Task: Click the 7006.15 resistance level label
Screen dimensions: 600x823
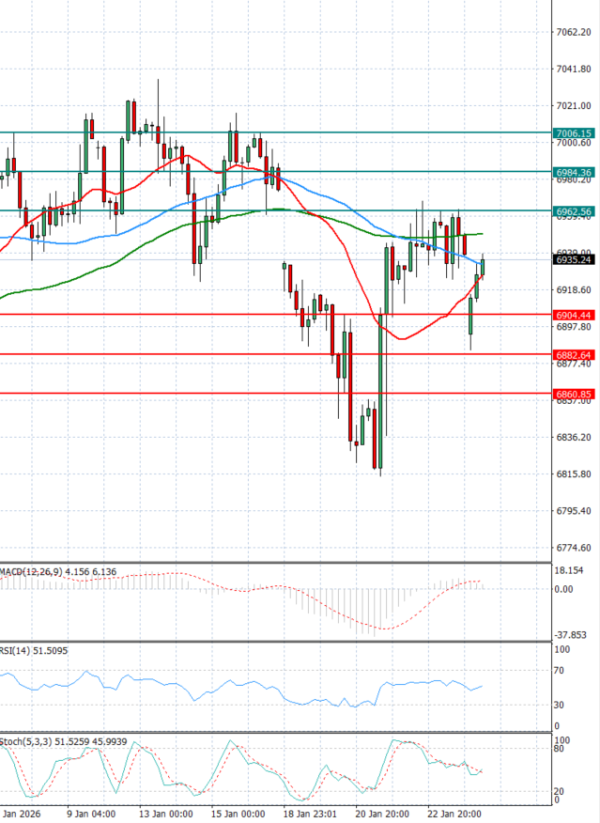Action: [572, 133]
